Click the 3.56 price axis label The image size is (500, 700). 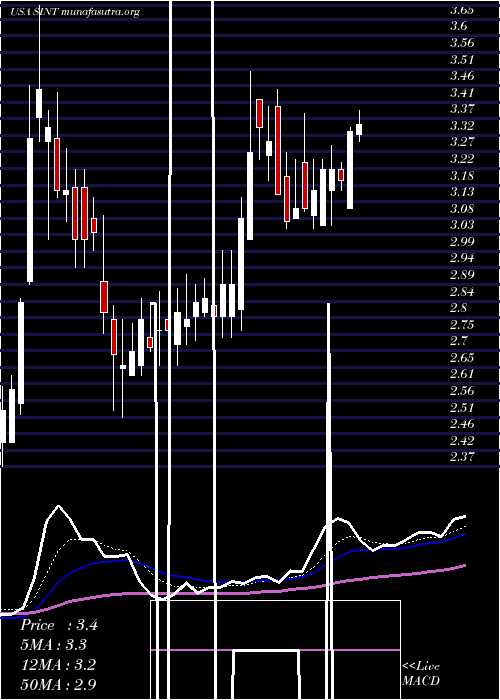tap(462, 43)
